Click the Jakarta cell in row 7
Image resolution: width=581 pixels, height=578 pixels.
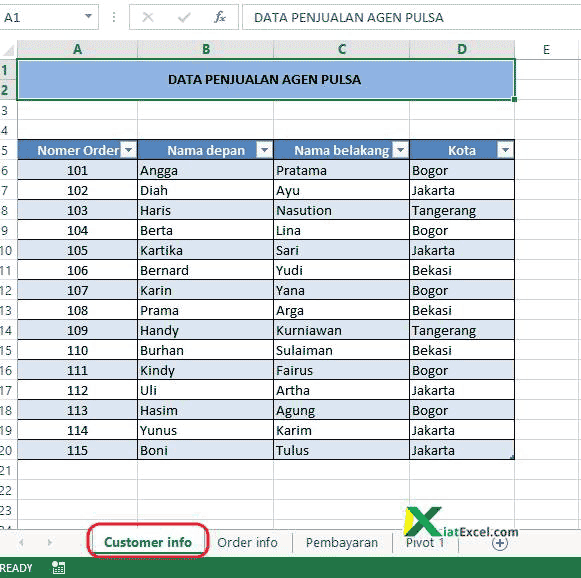[462, 190]
